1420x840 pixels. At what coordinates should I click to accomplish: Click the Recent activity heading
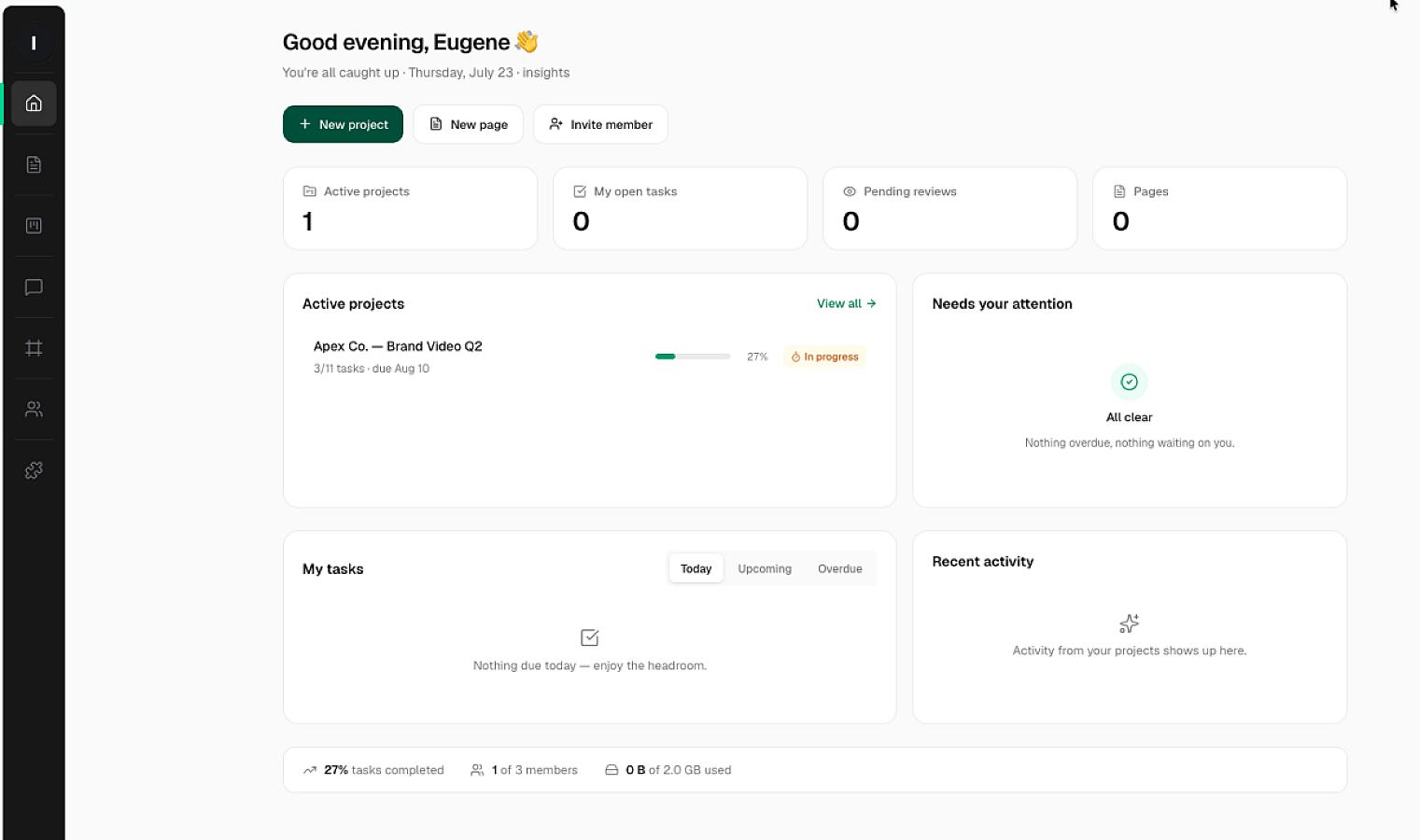point(983,562)
